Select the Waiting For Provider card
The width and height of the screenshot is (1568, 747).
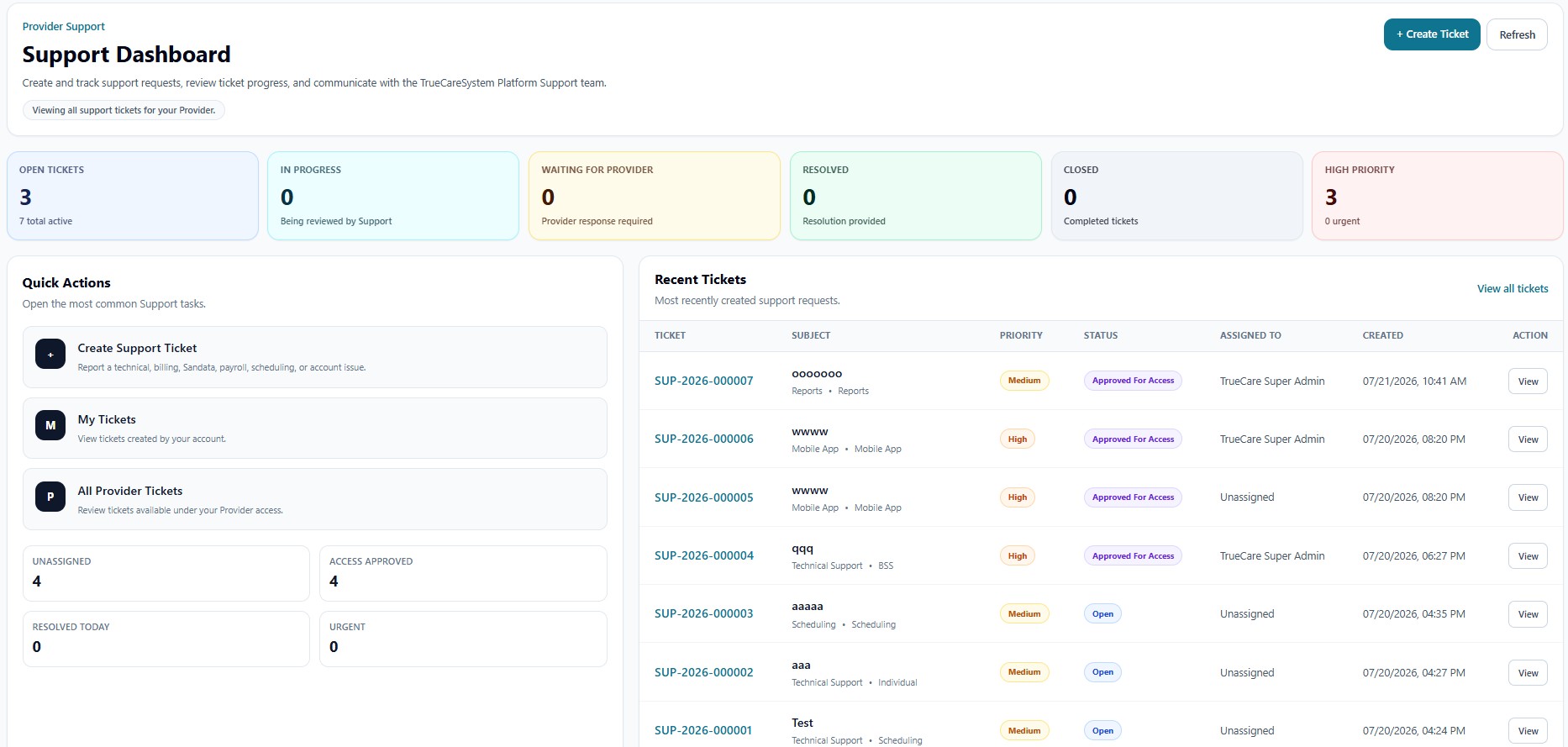point(655,196)
